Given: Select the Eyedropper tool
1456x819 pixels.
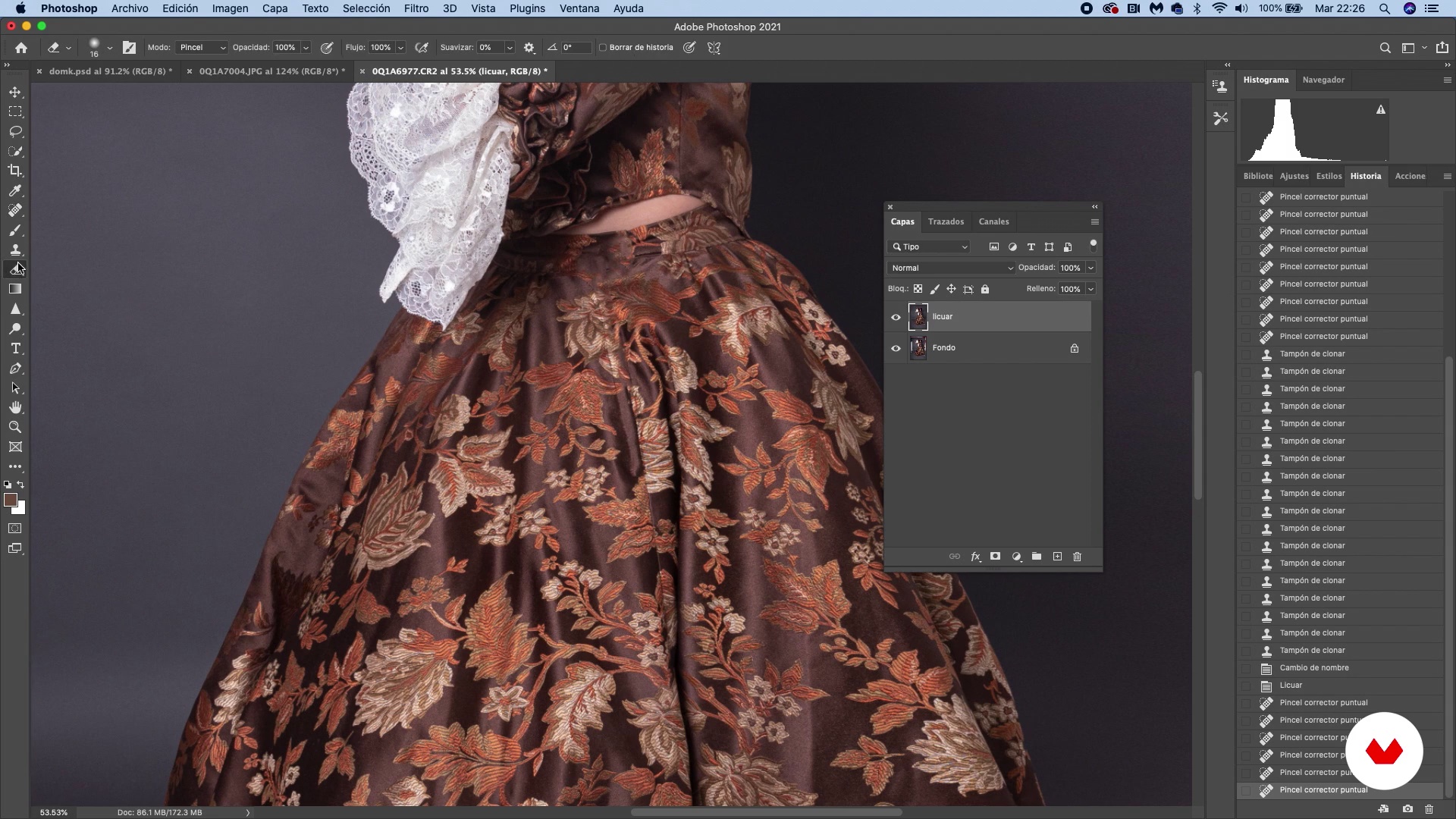Looking at the screenshot, I should point(15,190).
